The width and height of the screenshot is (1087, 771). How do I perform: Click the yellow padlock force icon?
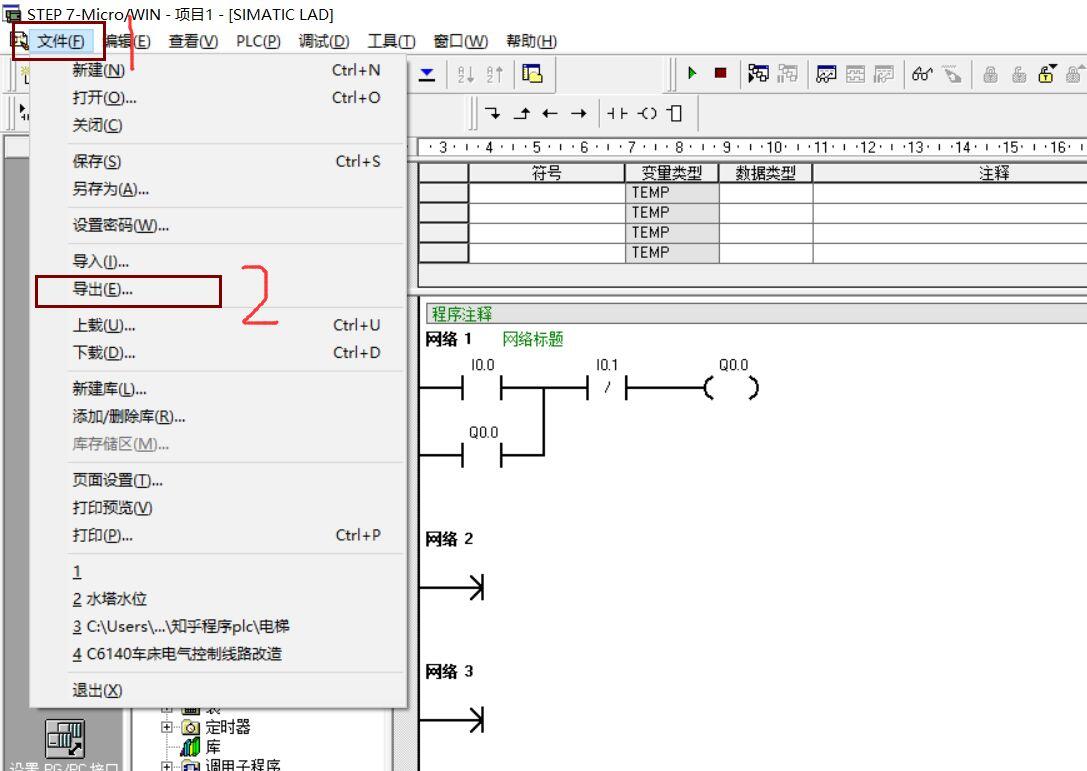(1047, 73)
